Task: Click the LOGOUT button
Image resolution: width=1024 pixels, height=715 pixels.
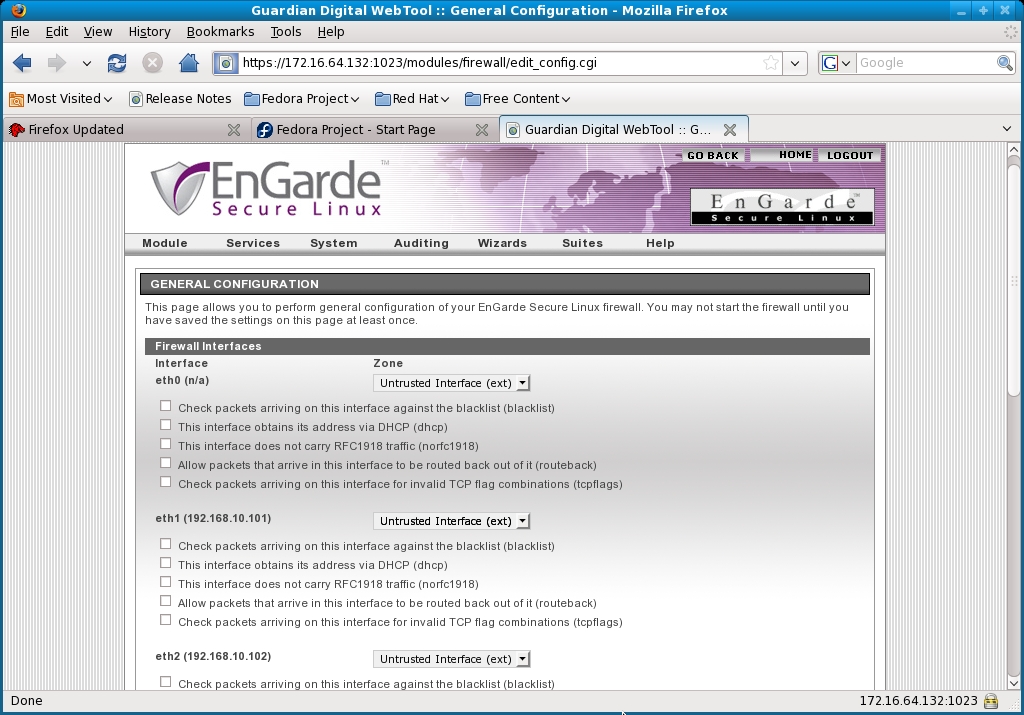Action: coord(850,155)
